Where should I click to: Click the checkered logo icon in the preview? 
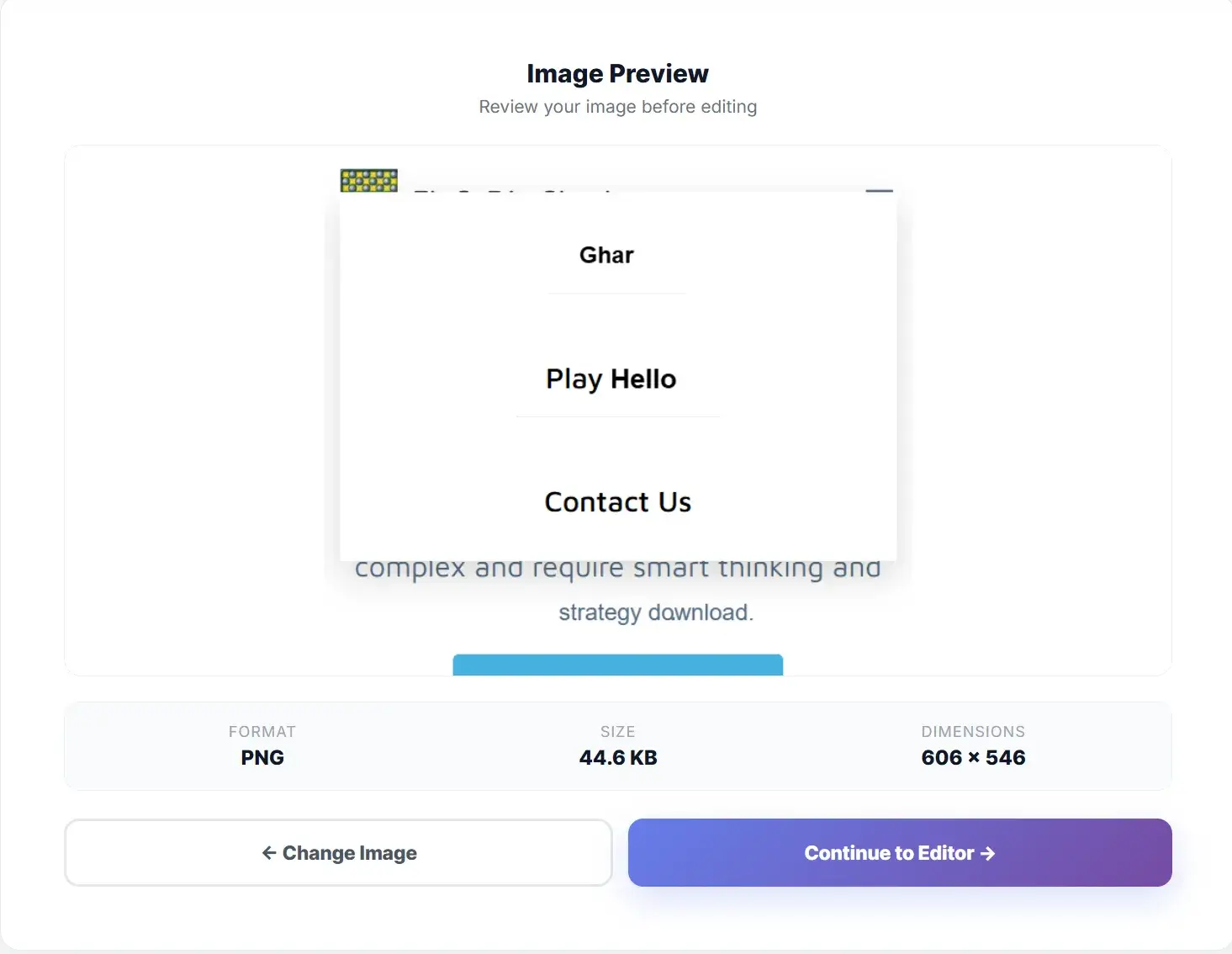[368, 180]
